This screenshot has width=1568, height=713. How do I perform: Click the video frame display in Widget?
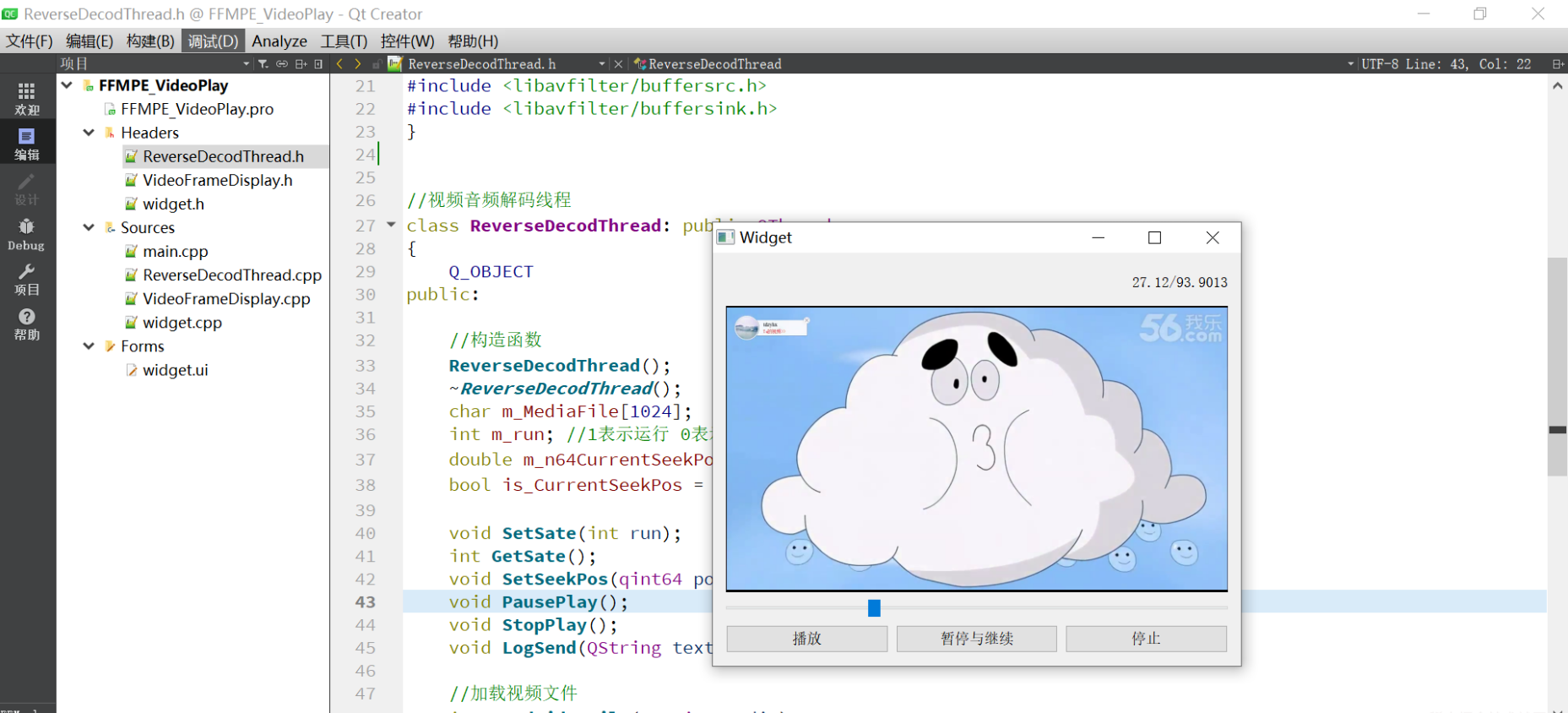(977, 449)
